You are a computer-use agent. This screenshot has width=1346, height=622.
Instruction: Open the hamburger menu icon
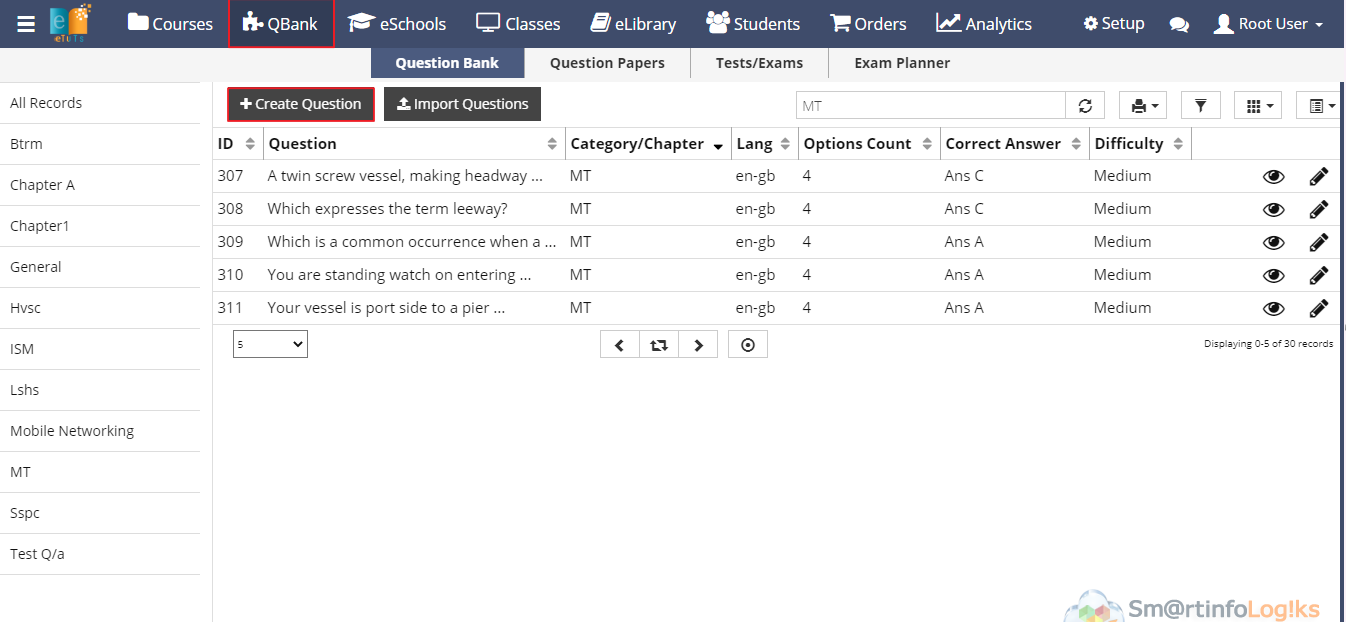[26, 24]
